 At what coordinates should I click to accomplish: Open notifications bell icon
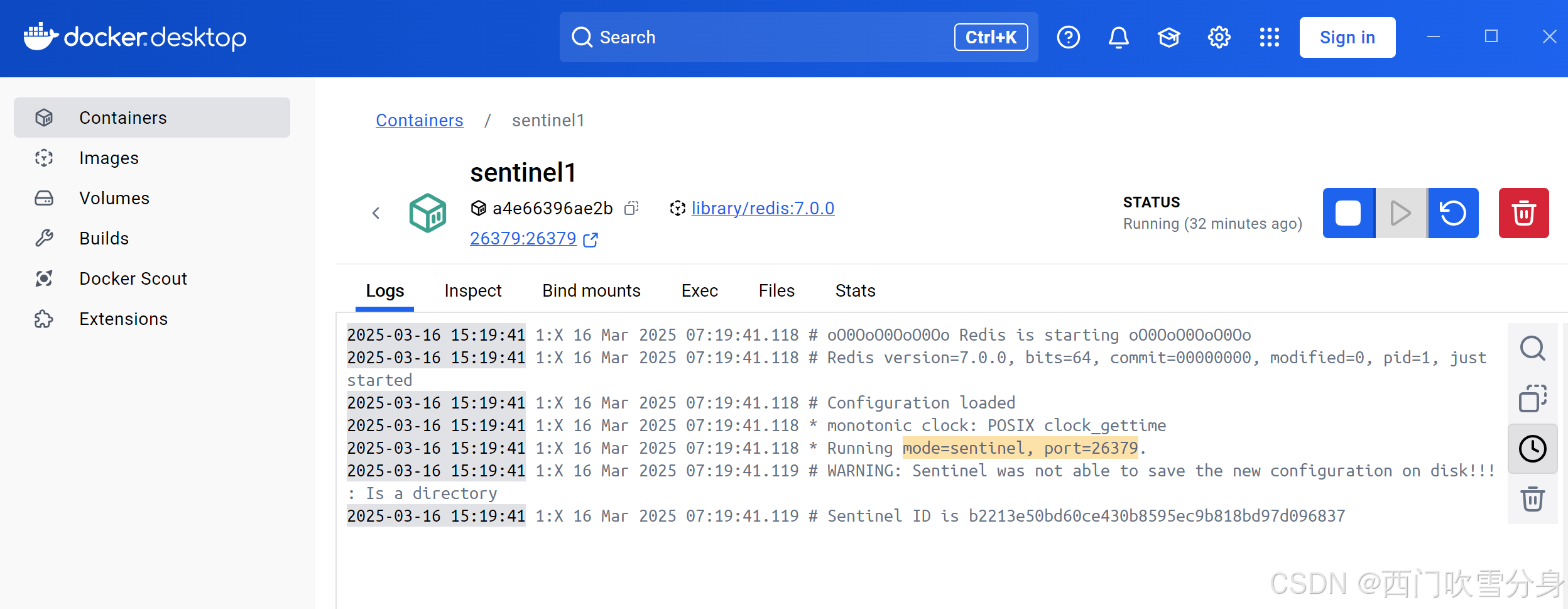pos(1118,37)
